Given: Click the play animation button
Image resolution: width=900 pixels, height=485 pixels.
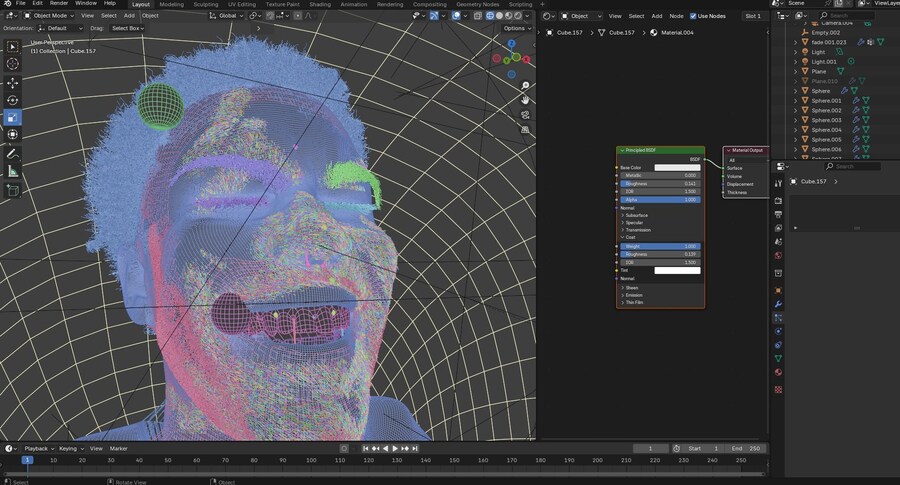Looking at the screenshot, I should click(395, 448).
